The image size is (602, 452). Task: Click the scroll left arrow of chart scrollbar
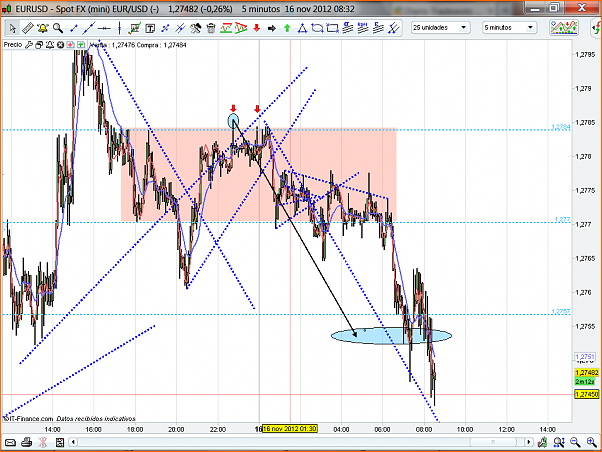(x=73, y=442)
